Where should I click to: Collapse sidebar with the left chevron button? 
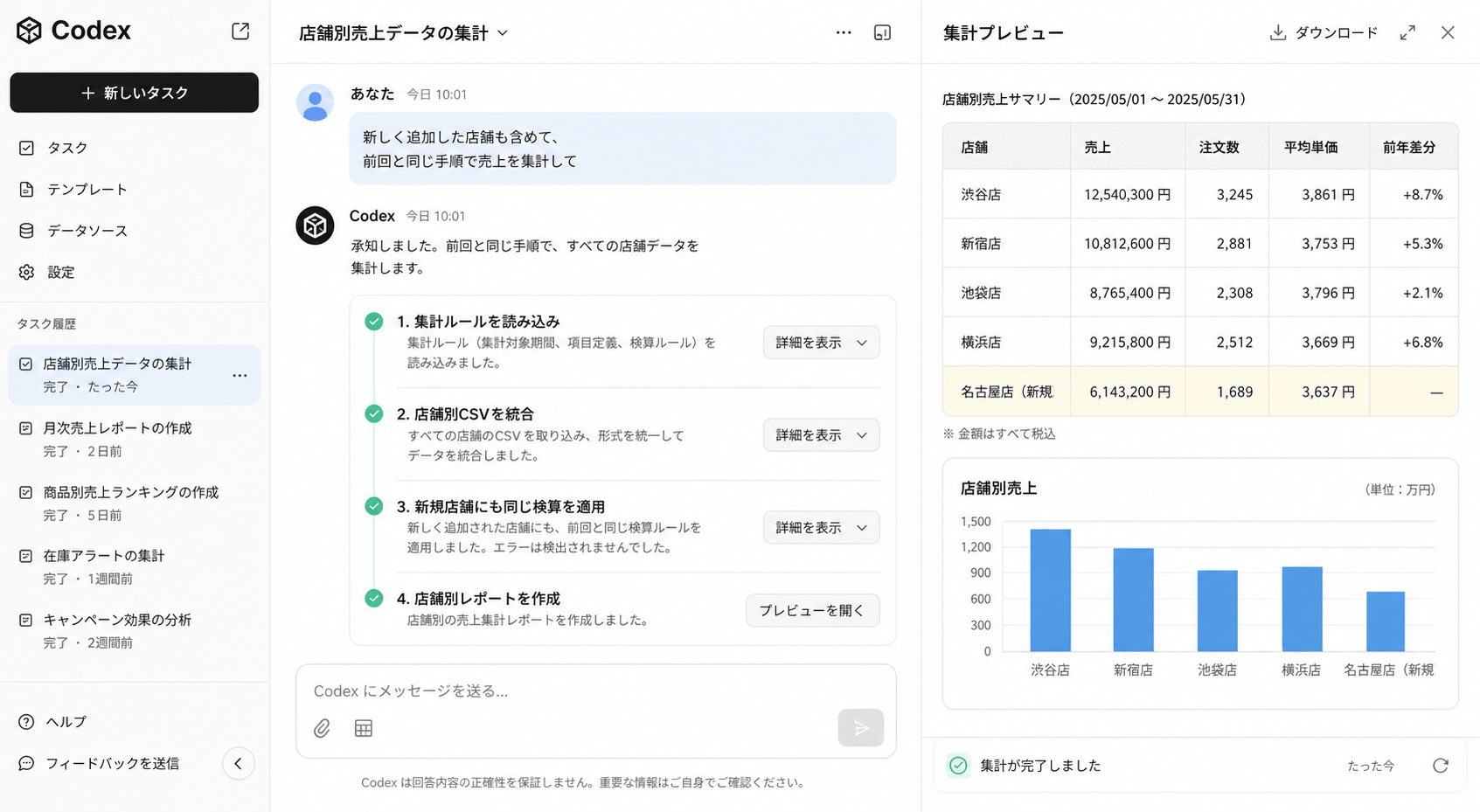point(238,763)
